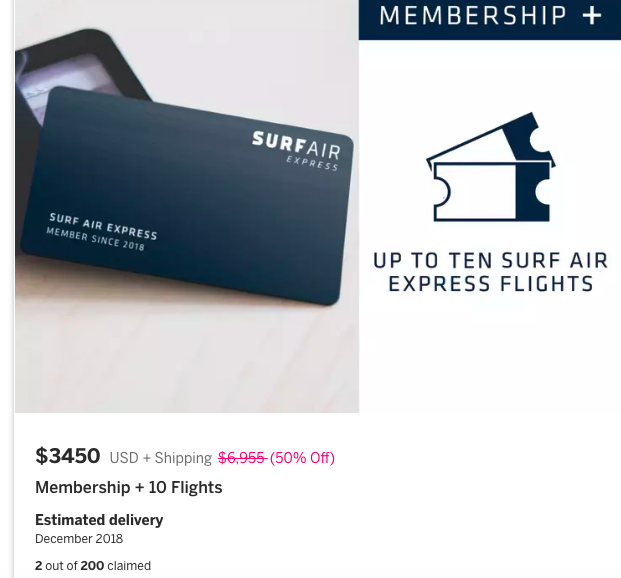Click the 'USD + Shipping' label

[160, 458]
